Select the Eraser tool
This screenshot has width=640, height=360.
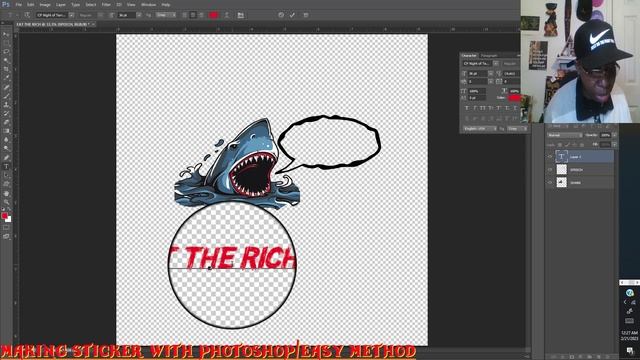6,122
